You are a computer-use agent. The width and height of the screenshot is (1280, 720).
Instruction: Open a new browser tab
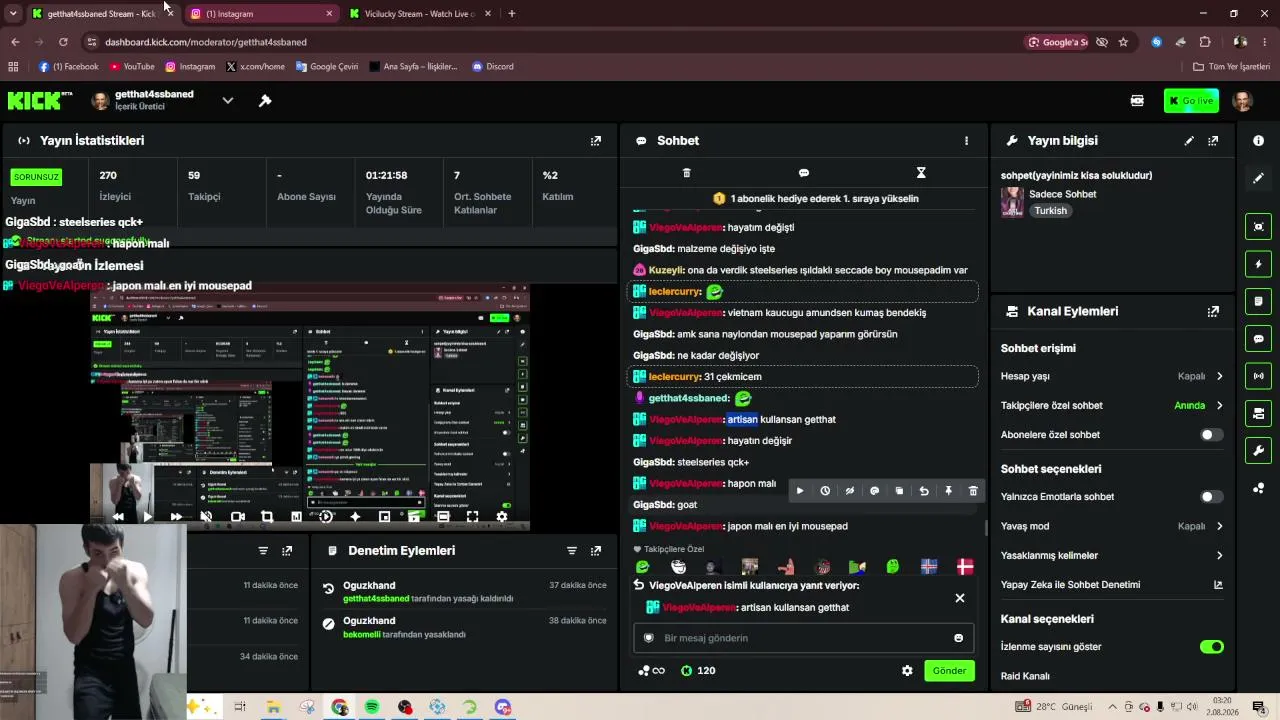point(511,14)
